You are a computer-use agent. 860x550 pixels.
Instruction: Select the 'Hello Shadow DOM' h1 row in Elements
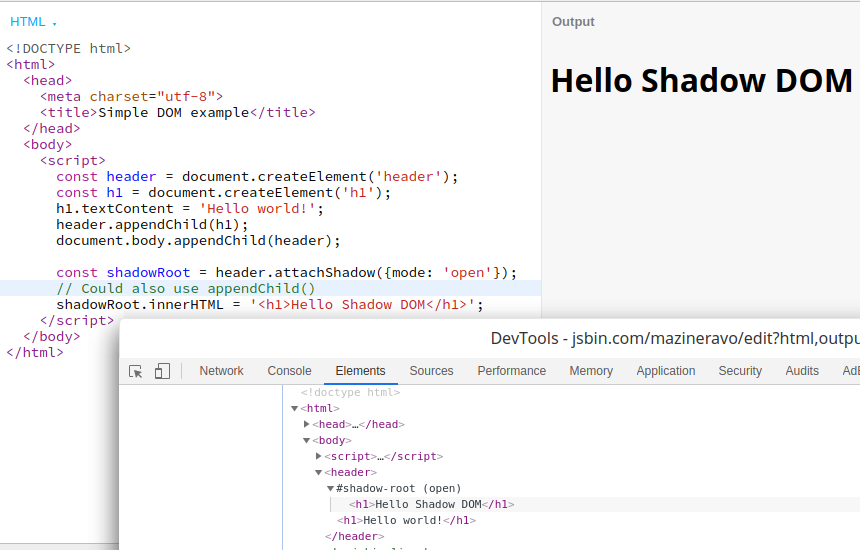[x=432, y=504]
